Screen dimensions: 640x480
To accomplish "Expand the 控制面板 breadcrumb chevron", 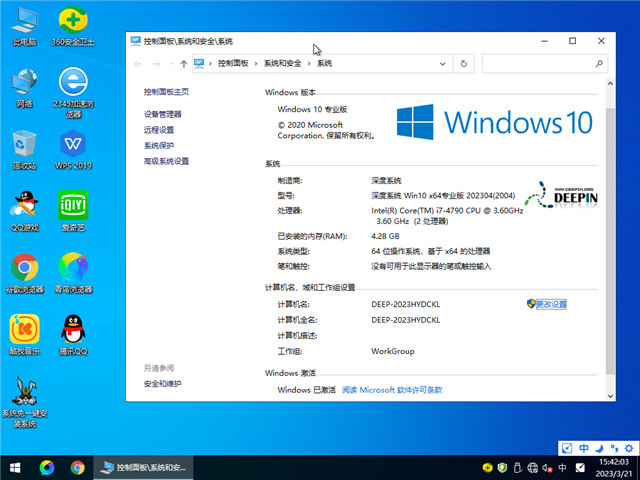I will [x=258, y=64].
